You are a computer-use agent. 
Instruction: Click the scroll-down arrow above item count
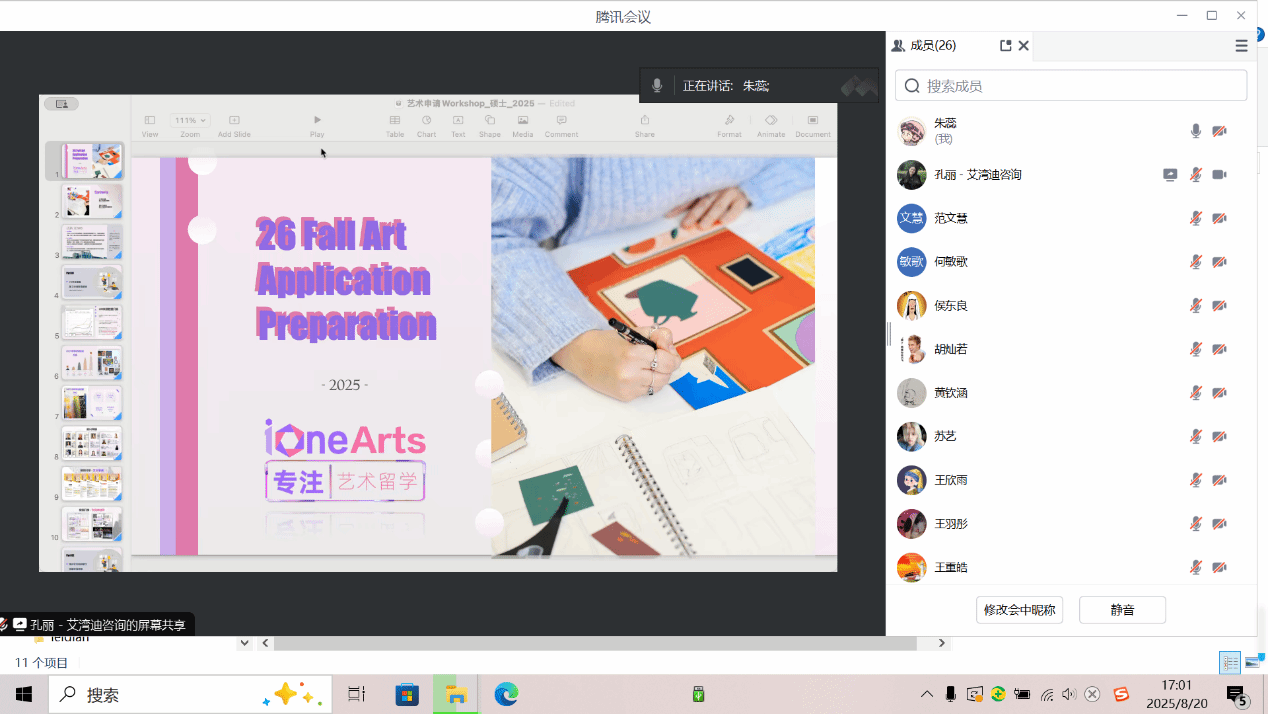[x=244, y=643]
